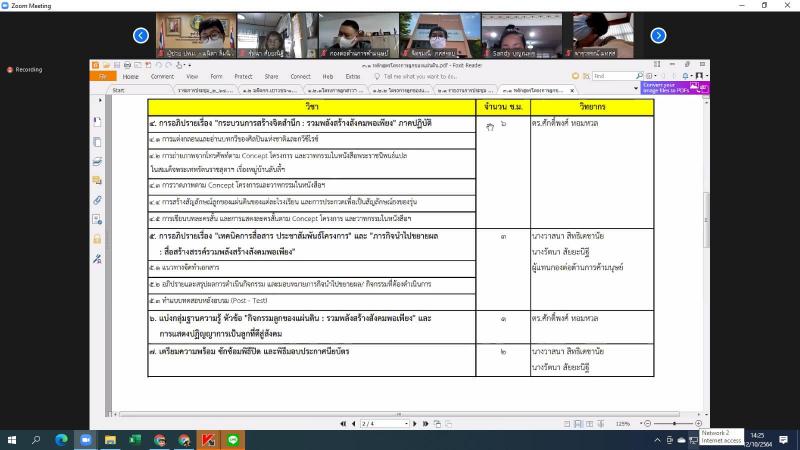The width and height of the screenshot is (800, 450).
Task: Select continuous facing view mode icon
Action: click(x=601, y=424)
